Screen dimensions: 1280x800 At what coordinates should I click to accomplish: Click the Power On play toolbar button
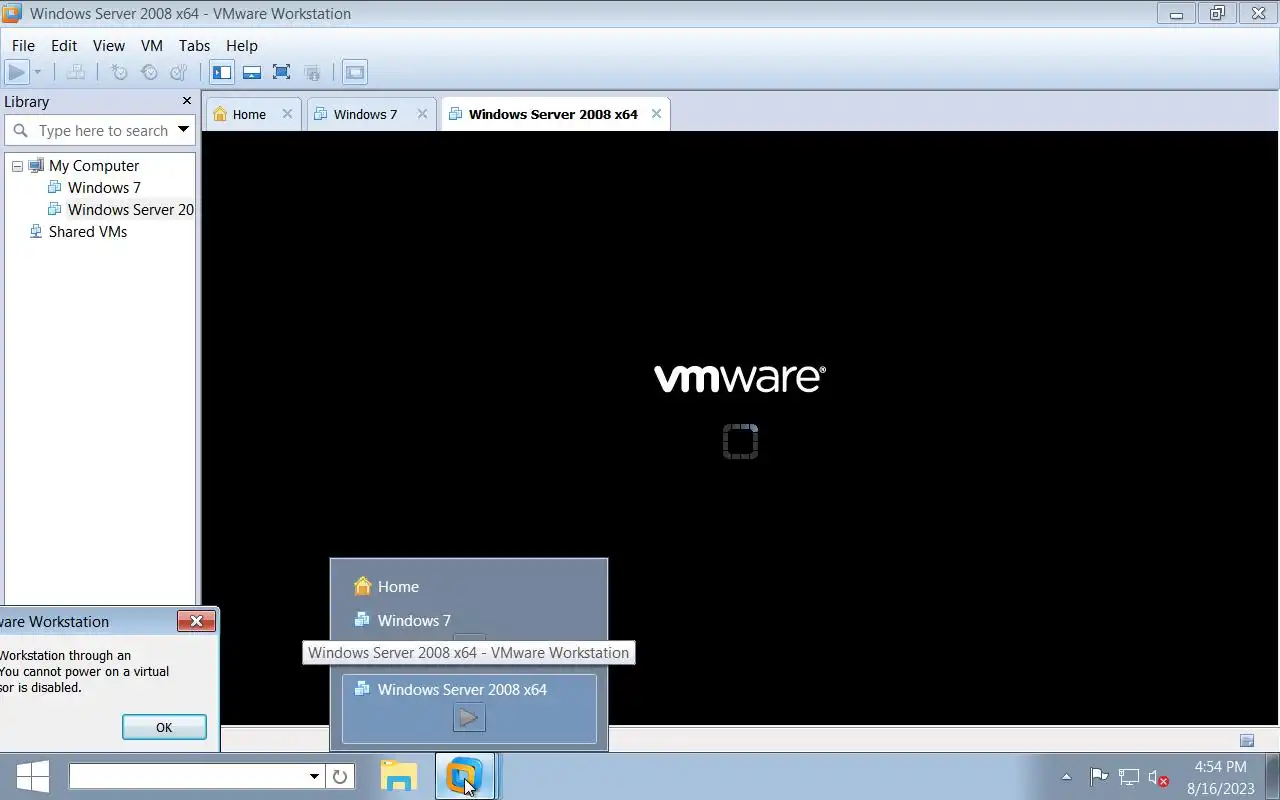(17, 72)
